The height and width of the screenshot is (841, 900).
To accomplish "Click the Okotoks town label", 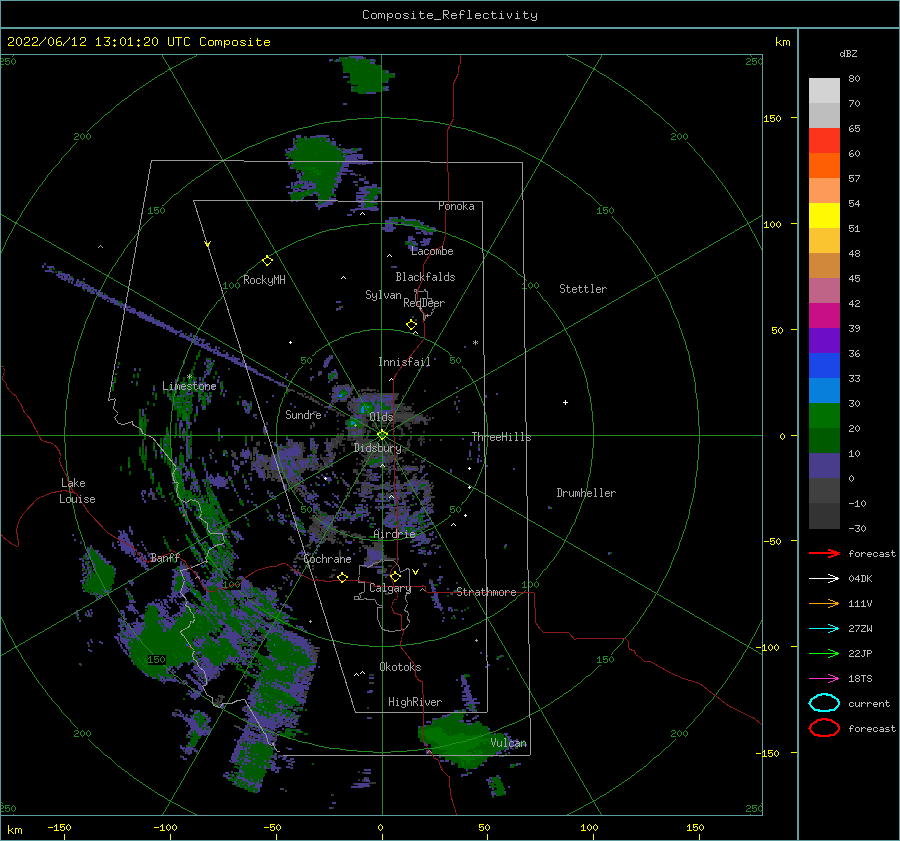I will [400, 667].
